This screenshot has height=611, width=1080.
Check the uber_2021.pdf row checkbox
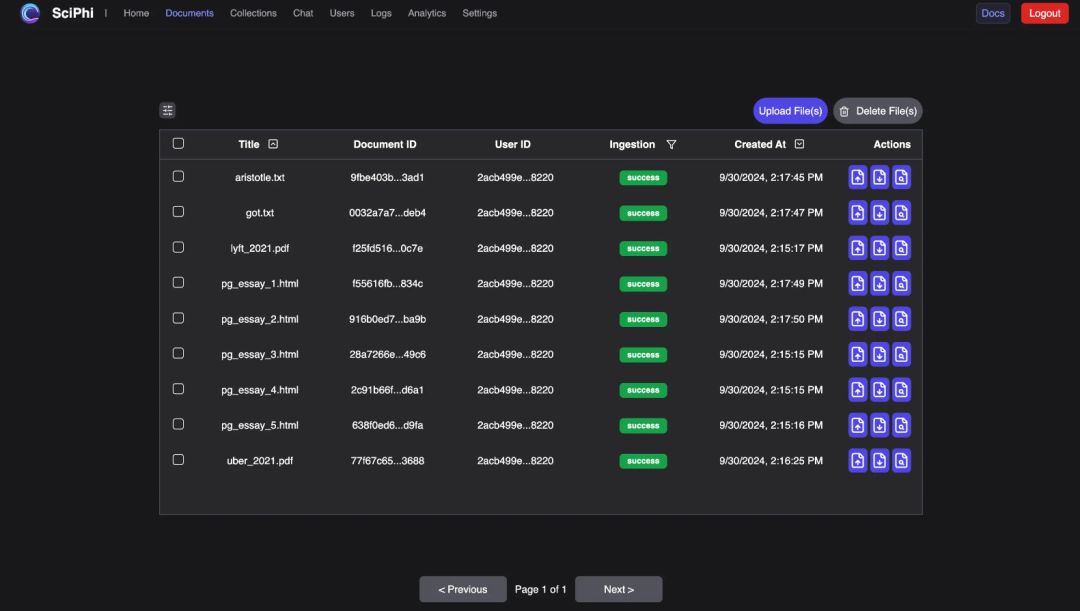(x=178, y=459)
